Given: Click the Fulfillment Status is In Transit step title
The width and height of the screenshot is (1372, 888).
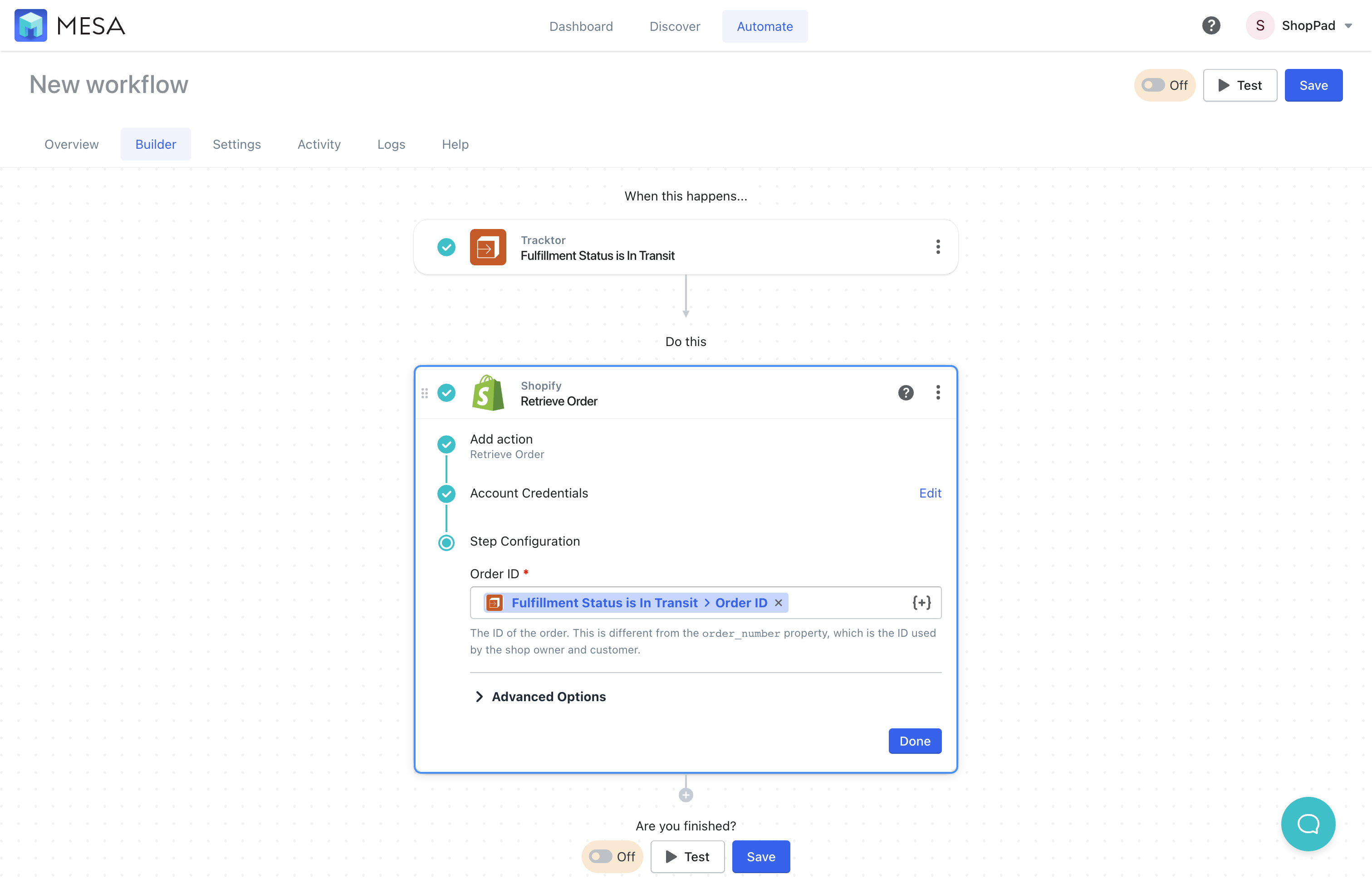Looking at the screenshot, I should 597,255.
